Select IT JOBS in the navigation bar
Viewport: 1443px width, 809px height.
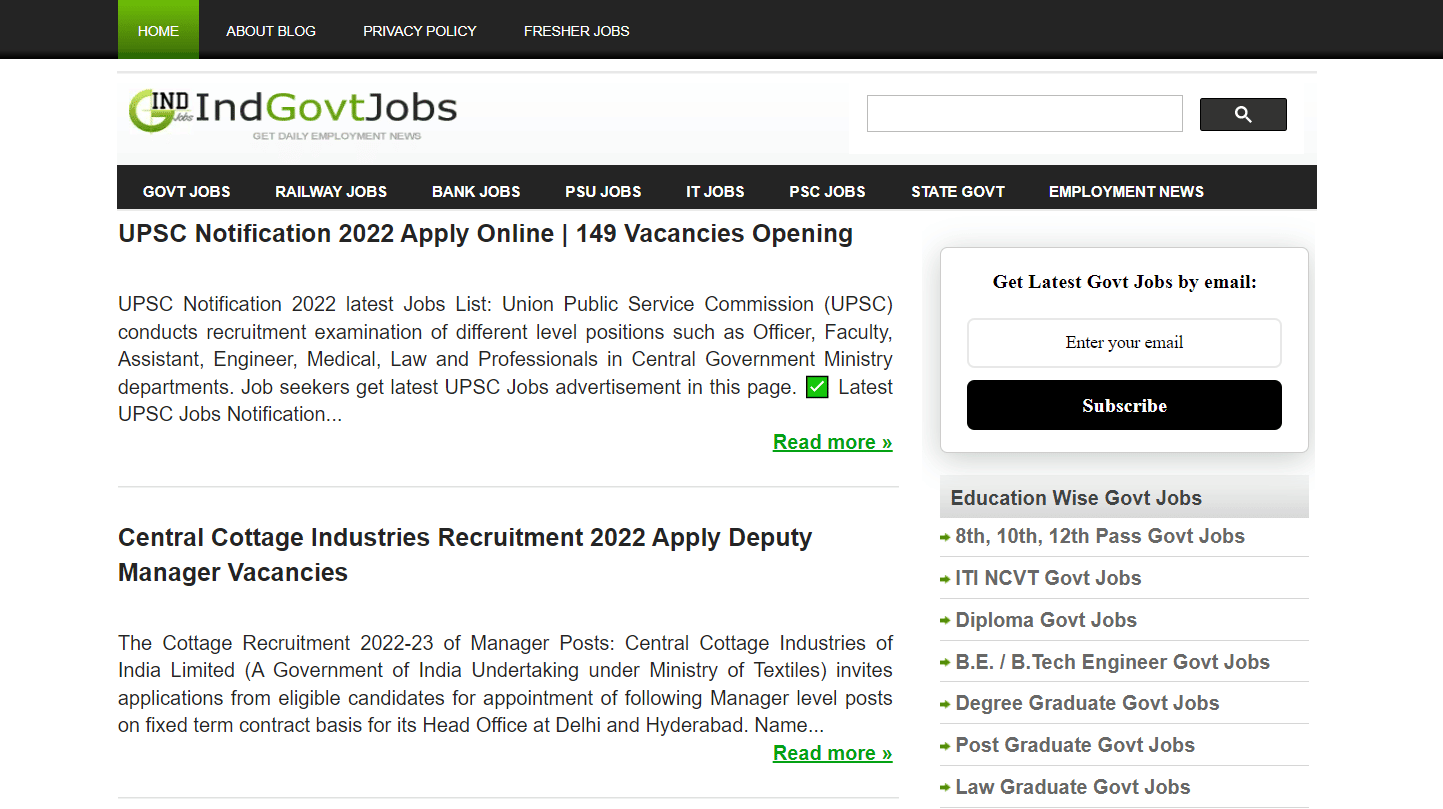[715, 191]
